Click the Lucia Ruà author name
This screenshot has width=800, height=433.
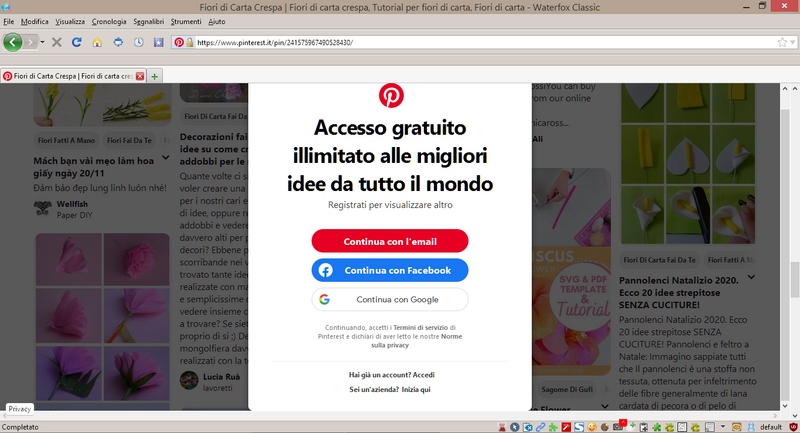coord(221,376)
